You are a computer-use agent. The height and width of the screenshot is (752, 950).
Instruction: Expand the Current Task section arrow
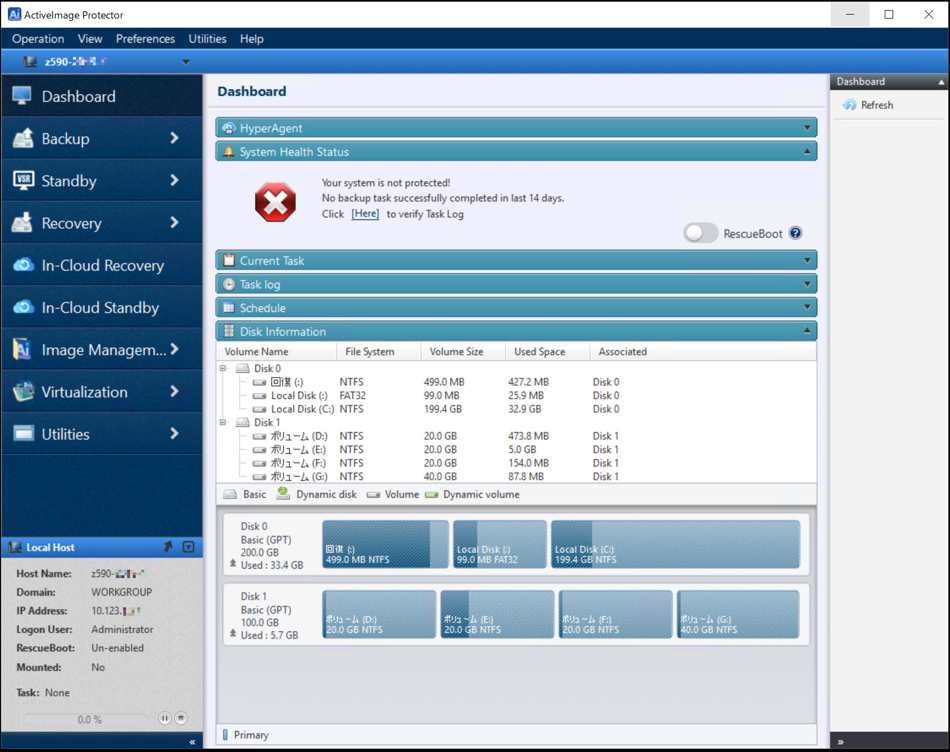click(x=807, y=260)
